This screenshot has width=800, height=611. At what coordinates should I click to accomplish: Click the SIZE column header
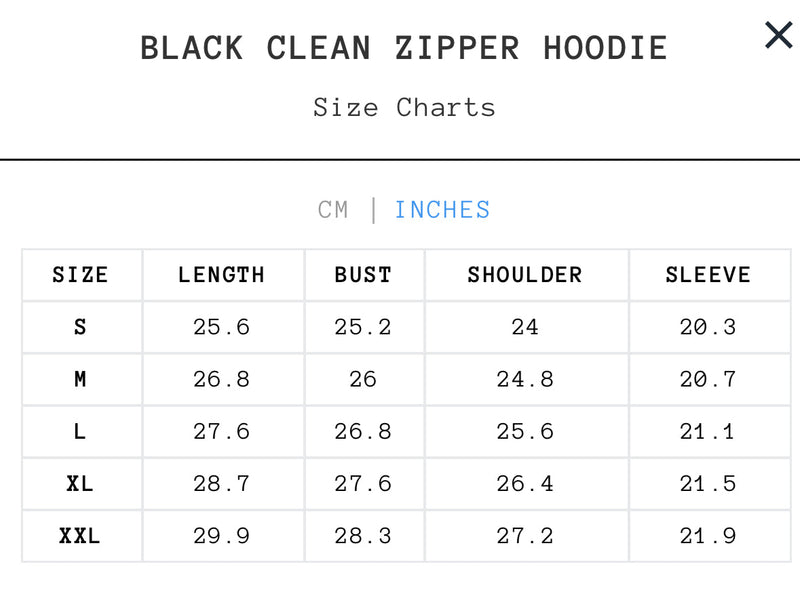coord(80,275)
